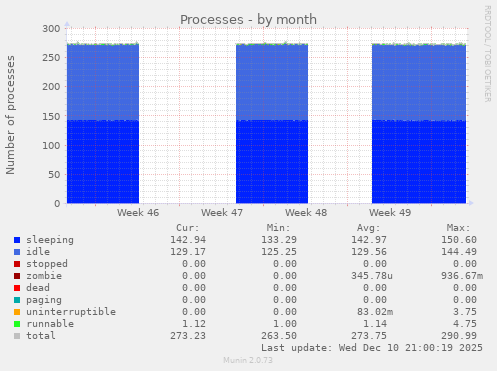Viewport: 497px width, 371px height.
Task: Click the 'Week 49' axis label
Action: 390,213
